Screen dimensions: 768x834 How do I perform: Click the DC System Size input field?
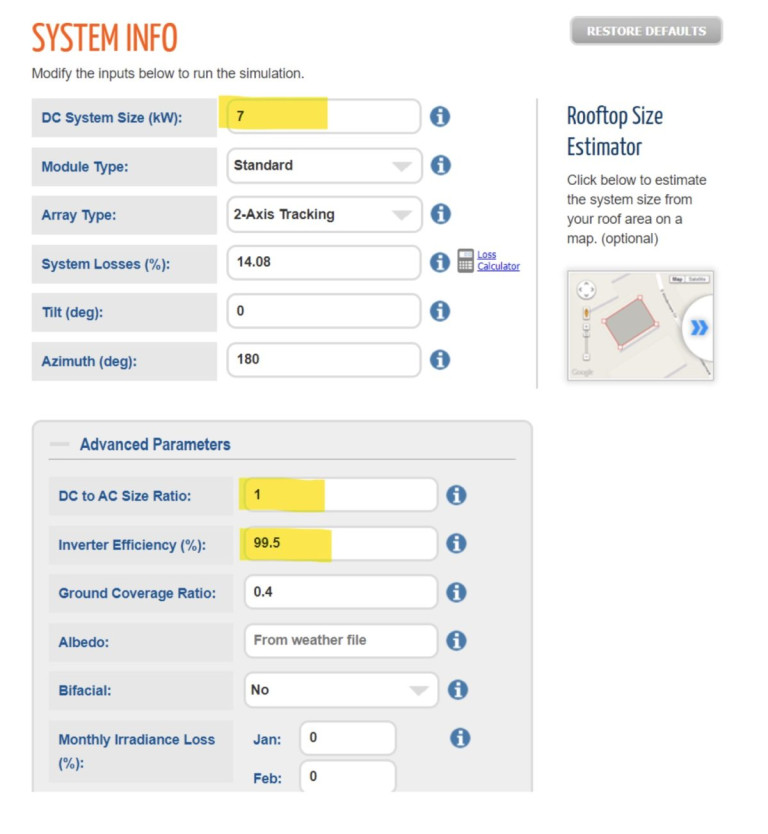(323, 116)
